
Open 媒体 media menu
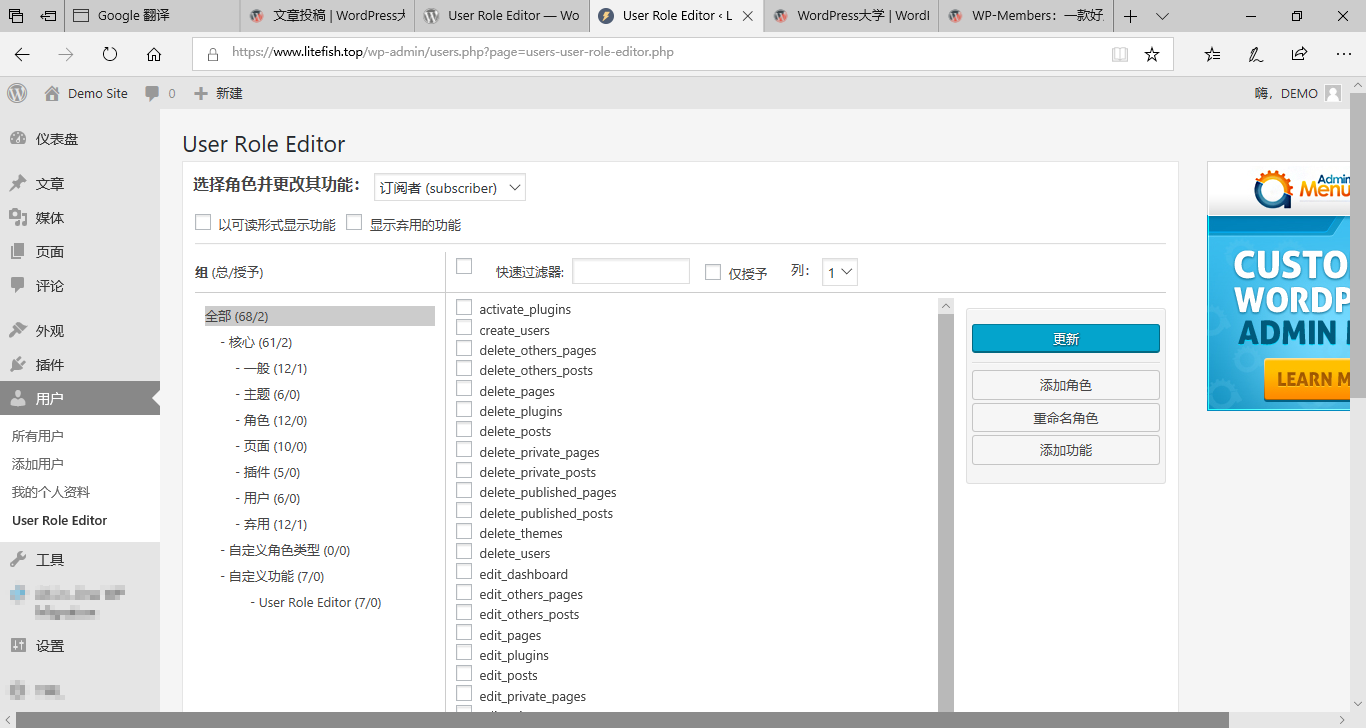coord(80,218)
